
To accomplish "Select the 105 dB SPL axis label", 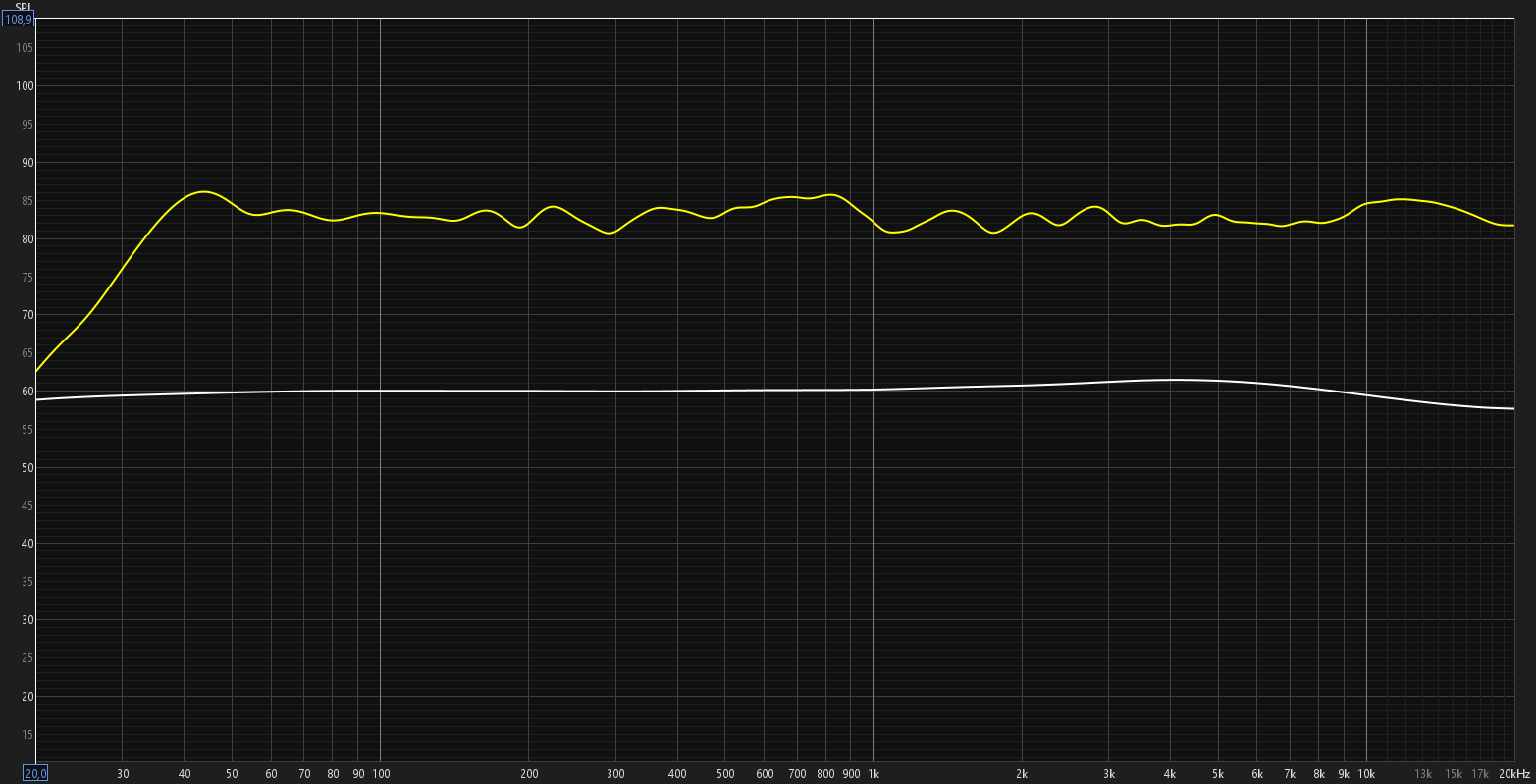I will [25, 48].
